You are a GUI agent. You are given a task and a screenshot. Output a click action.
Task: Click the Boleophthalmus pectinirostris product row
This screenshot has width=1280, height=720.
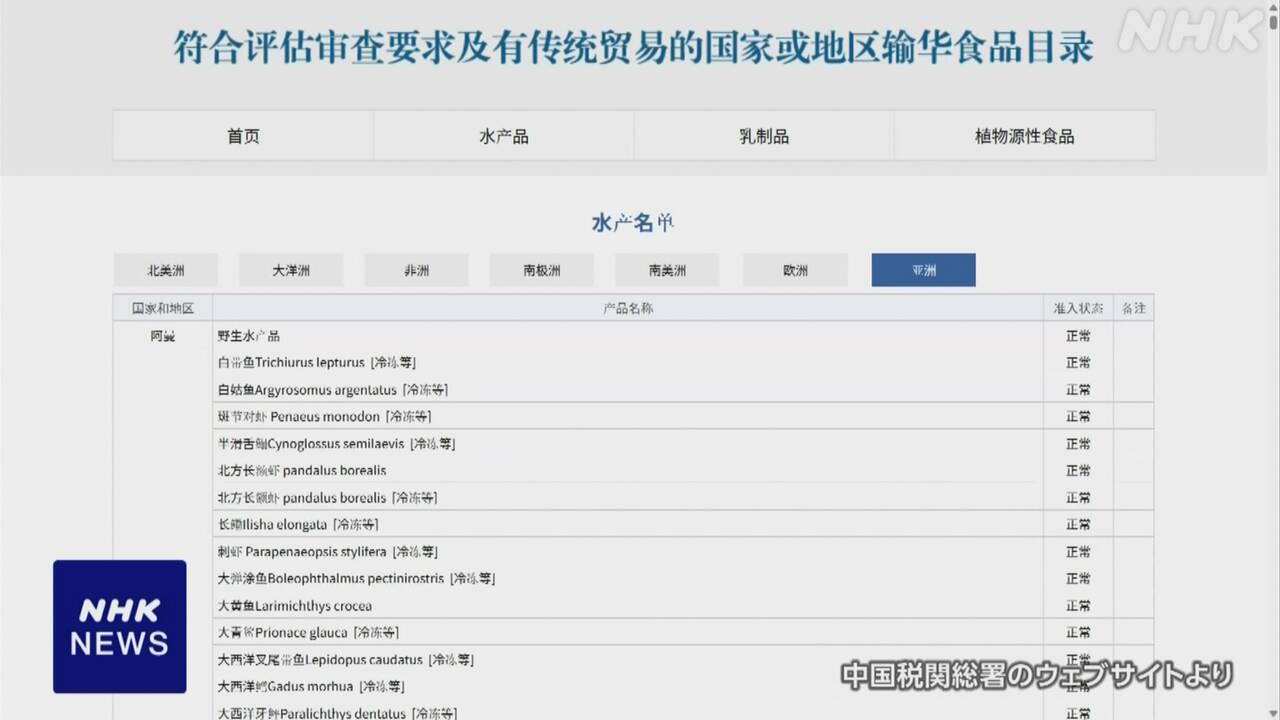click(x=628, y=578)
